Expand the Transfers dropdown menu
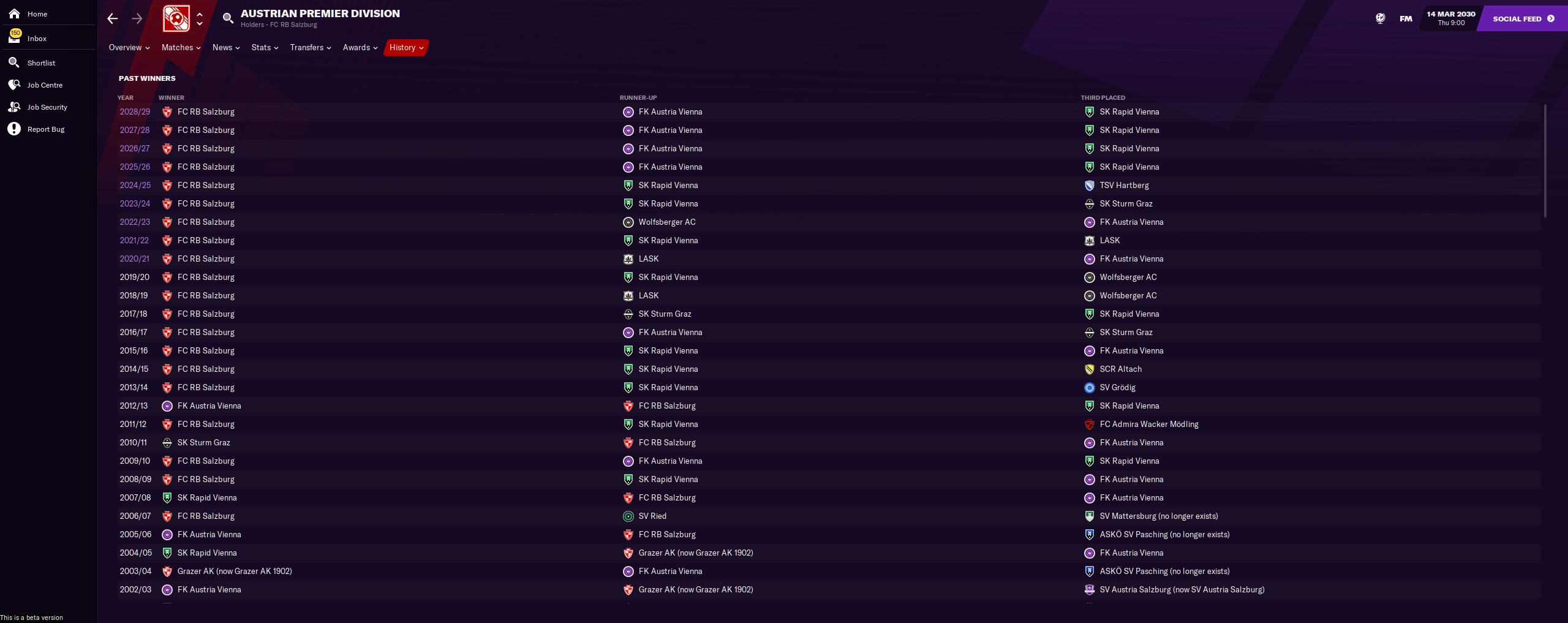The image size is (1568, 623). click(x=311, y=47)
